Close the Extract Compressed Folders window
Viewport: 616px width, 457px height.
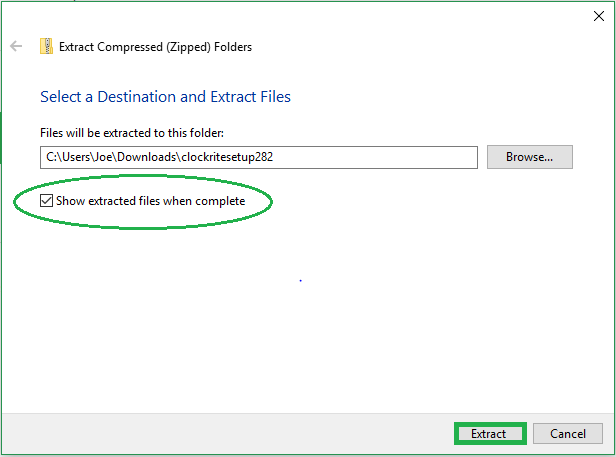click(x=599, y=16)
